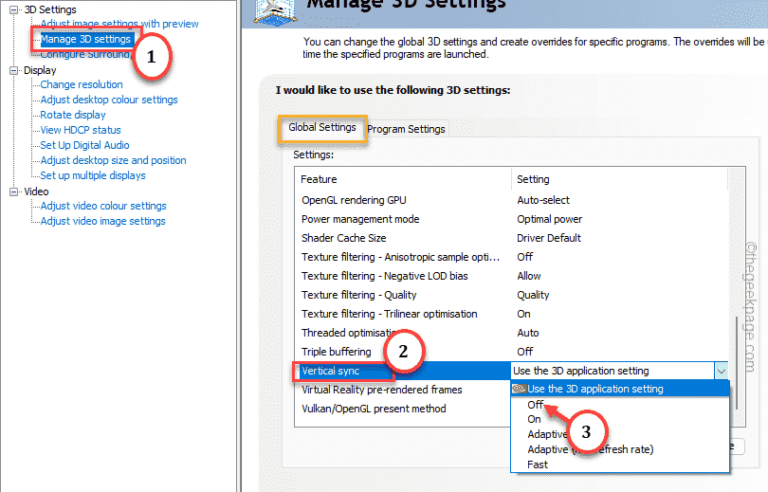Collapse the Video tree node

coord(14,192)
